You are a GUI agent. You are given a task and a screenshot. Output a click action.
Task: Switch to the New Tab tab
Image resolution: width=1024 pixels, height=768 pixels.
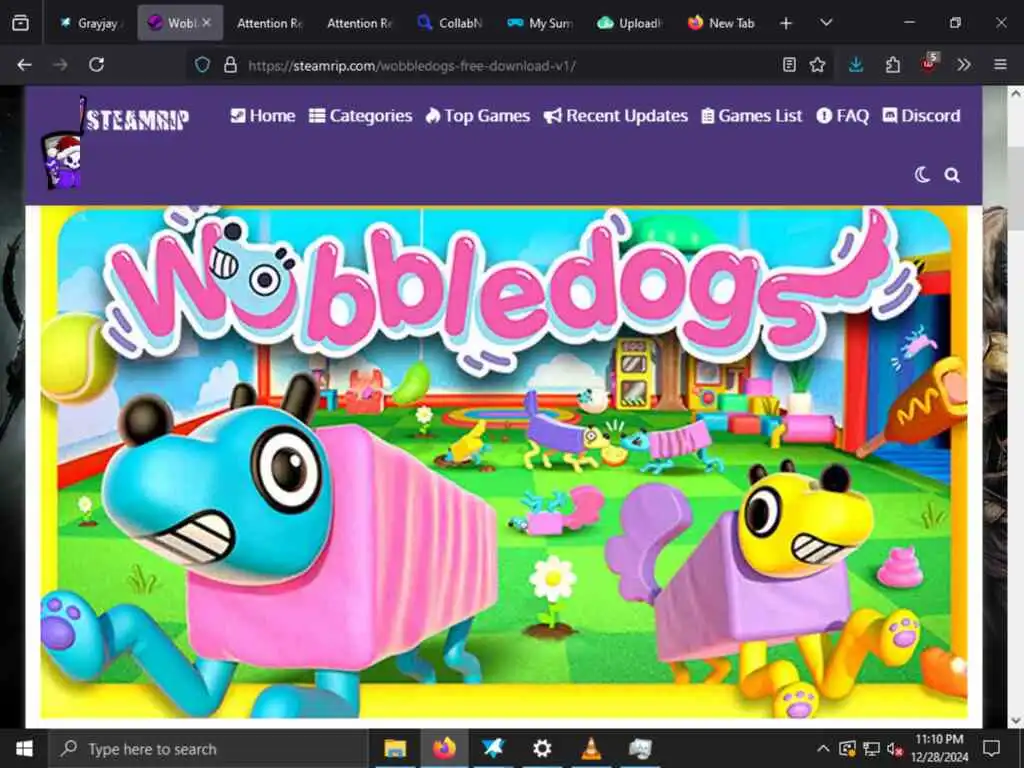(x=721, y=23)
